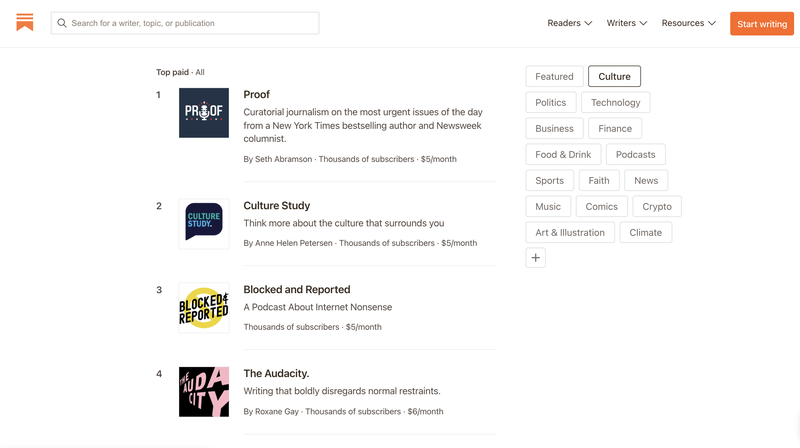The image size is (800, 448).
Task: Select the Featured category filter
Action: pos(554,77)
